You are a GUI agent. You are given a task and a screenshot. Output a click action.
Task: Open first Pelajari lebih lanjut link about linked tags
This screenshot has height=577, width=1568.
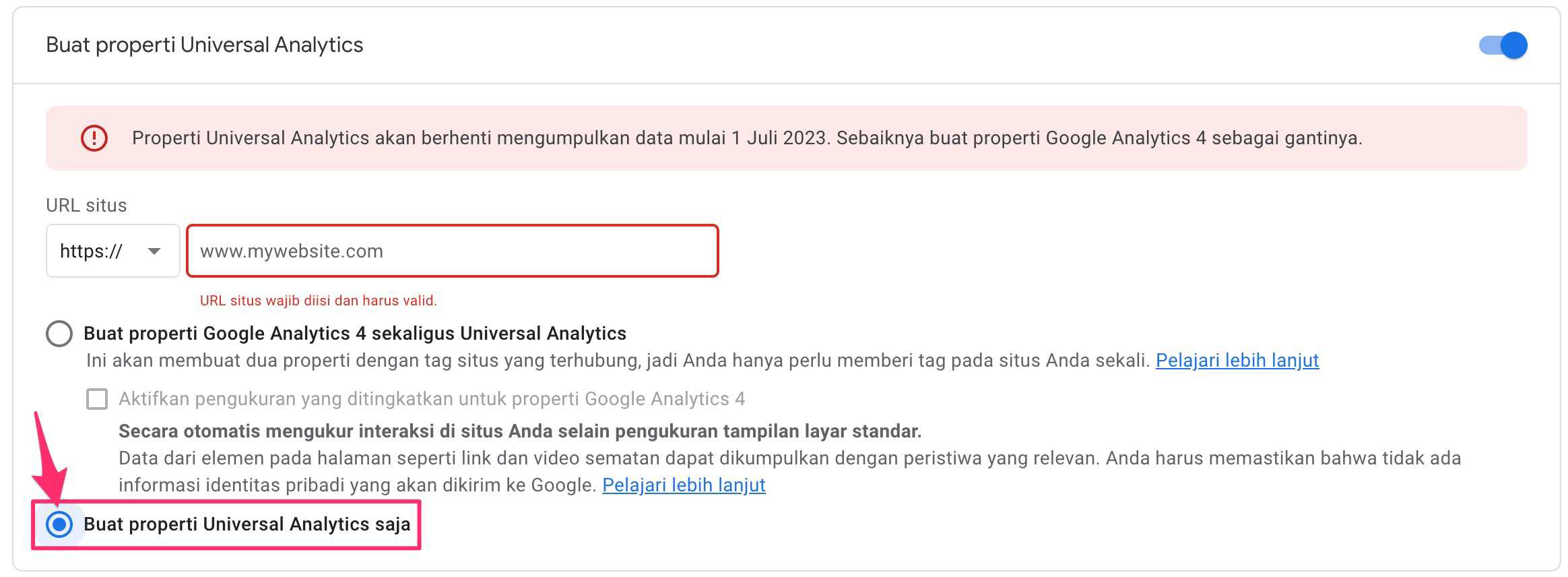(1237, 361)
